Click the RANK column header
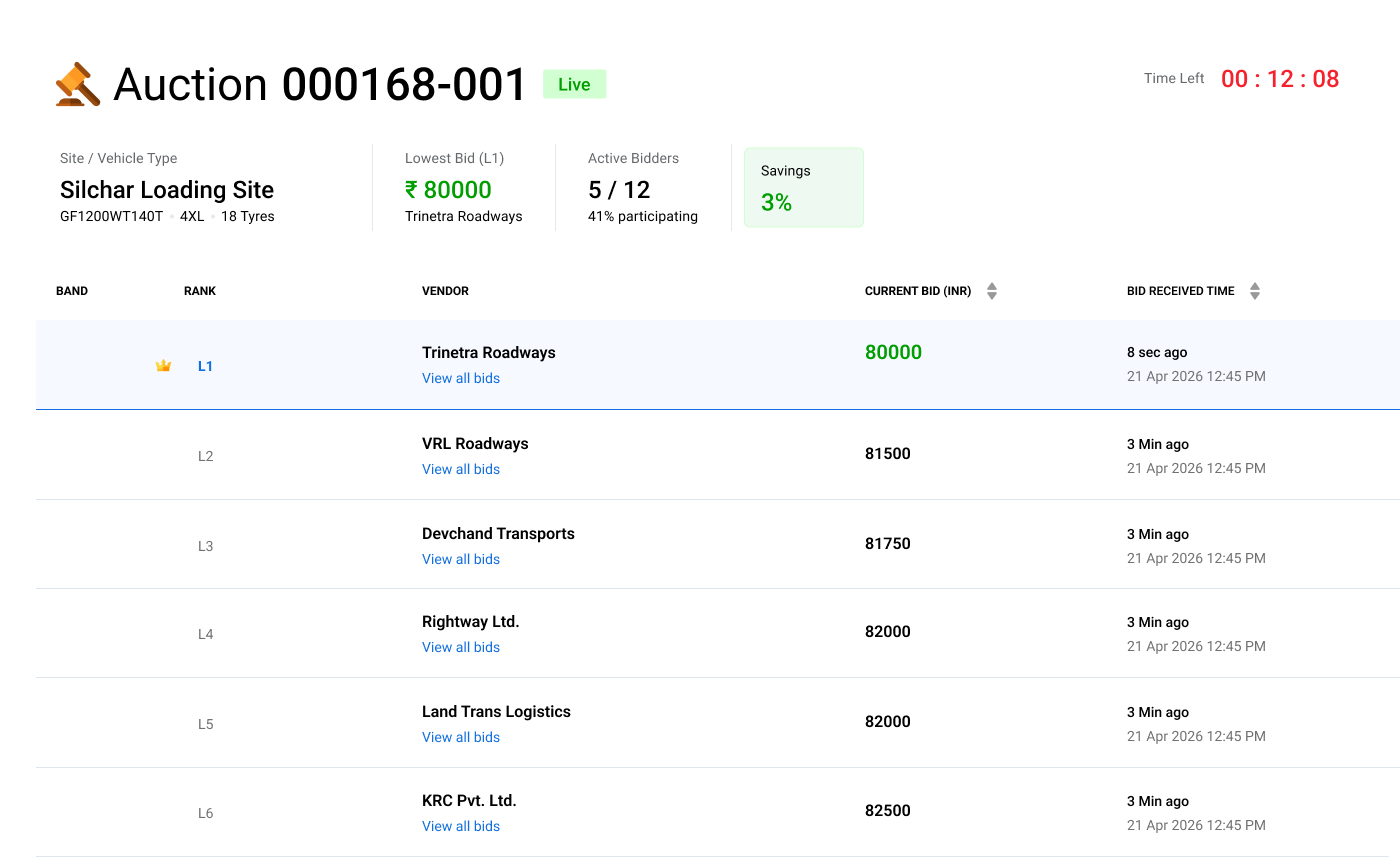The image size is (1400, 860). 200,291
